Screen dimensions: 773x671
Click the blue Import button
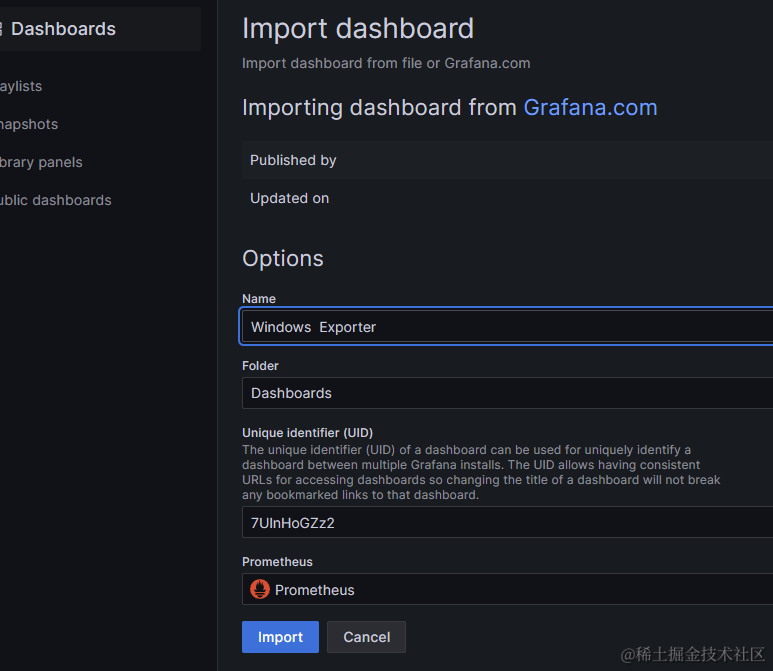[x=280, y=637]
